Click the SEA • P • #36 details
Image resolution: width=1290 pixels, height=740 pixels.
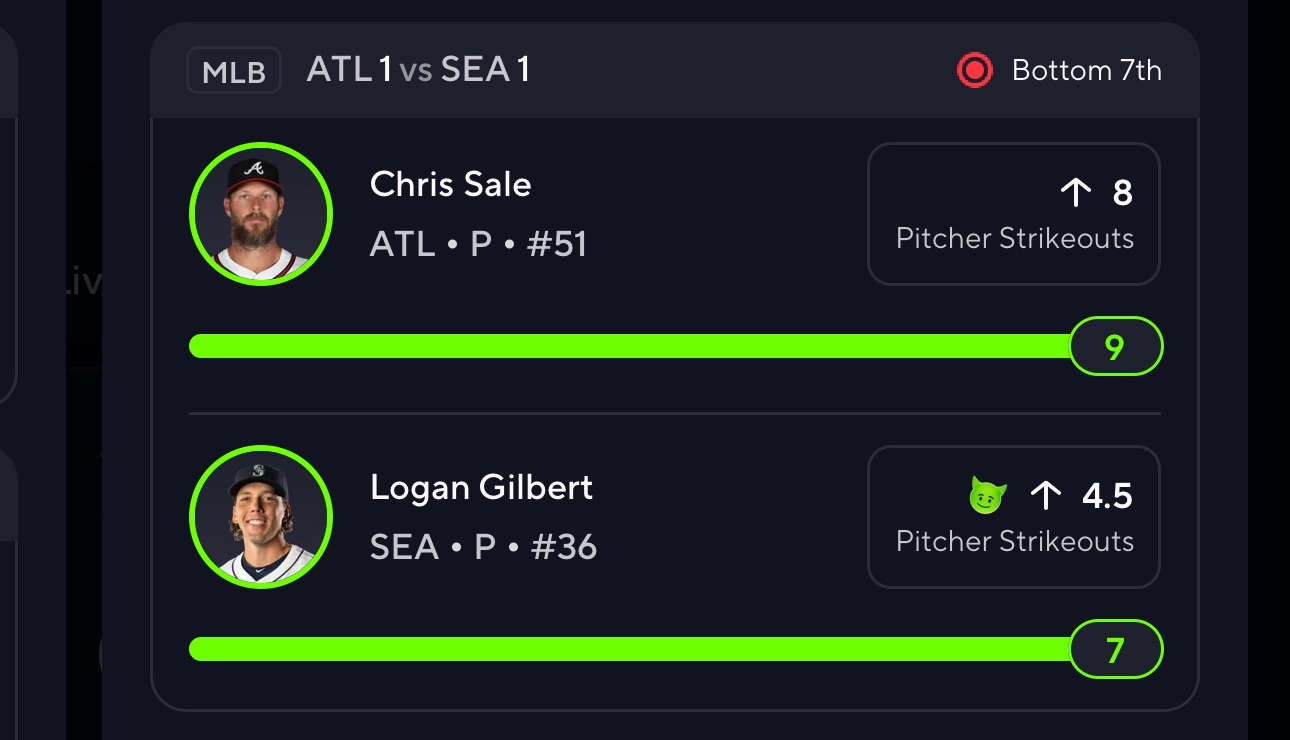coord(483,547)
